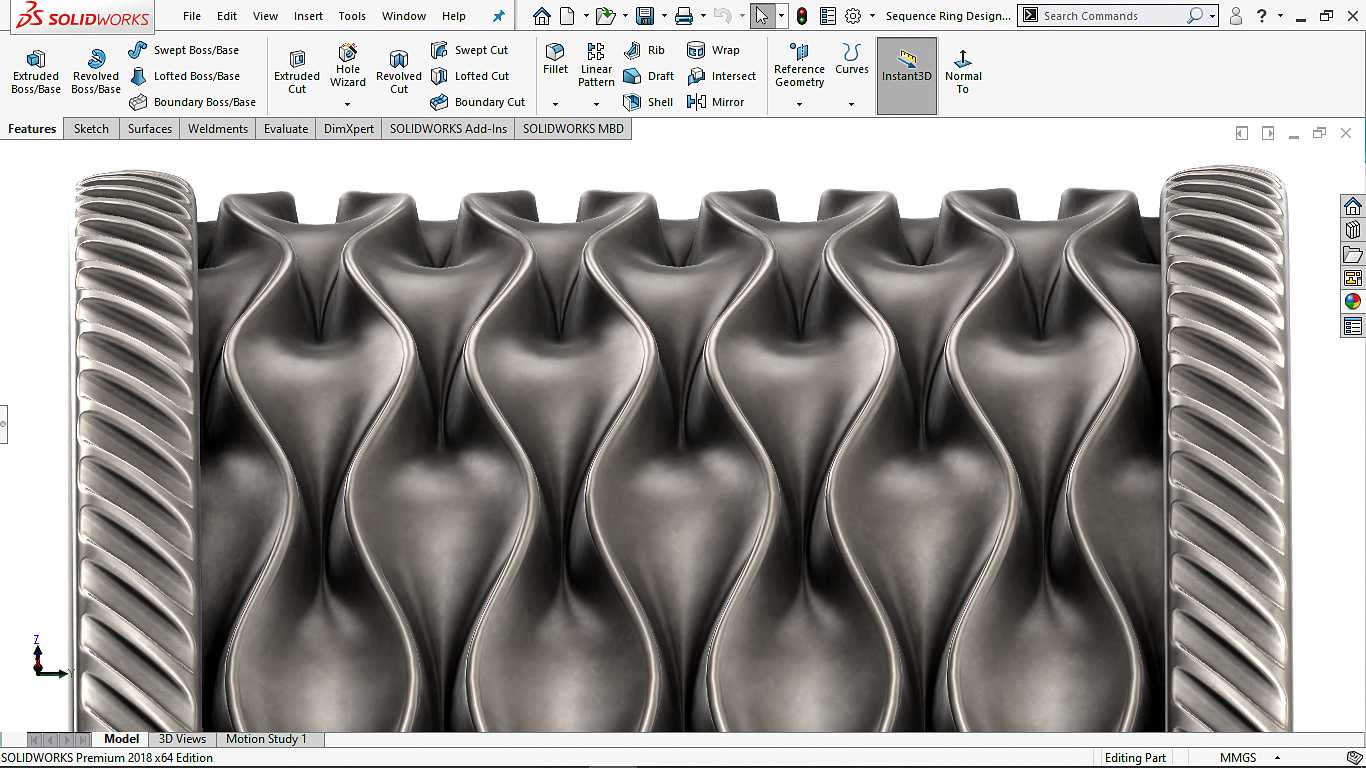This screenshot has height=768, width=1366.
Task: Open the Insert menu
Action: (308, 16)
